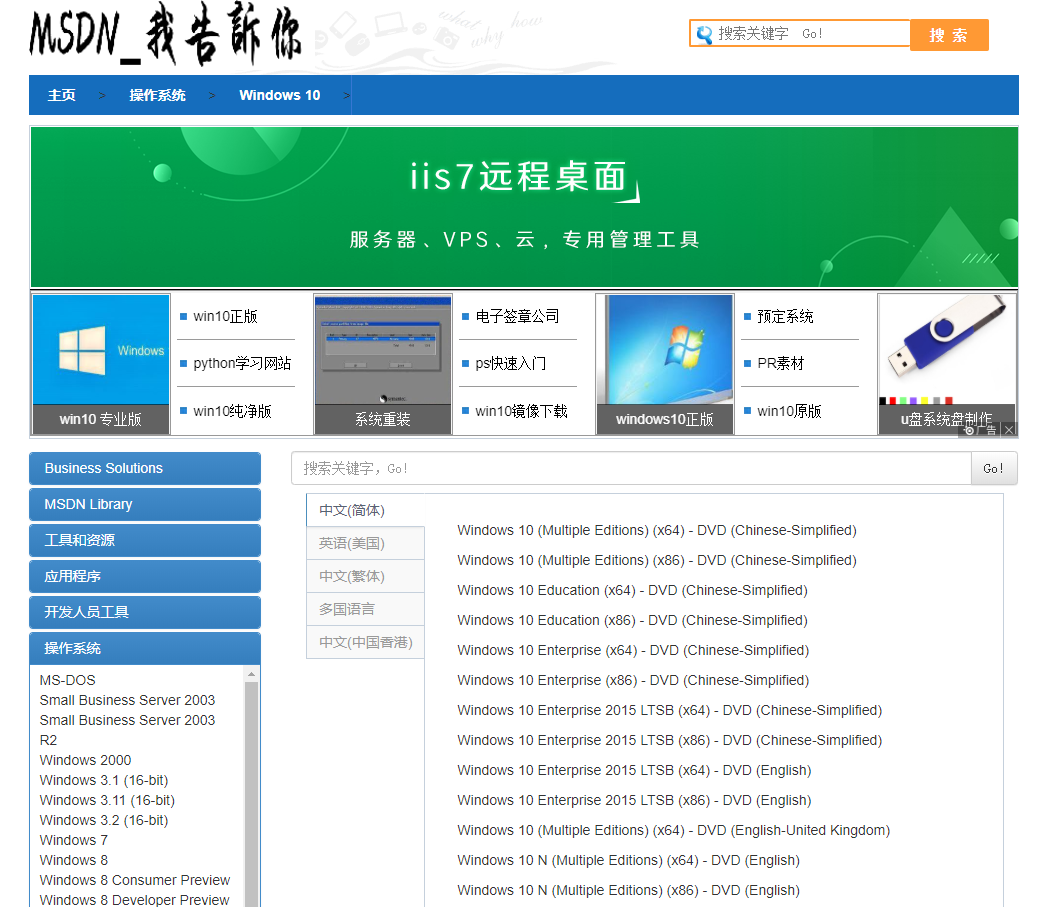Open Windows 10 Enterprise (x86) Chinese-Simplified
The image size is (1041, 907).
[x=633, y=680]
